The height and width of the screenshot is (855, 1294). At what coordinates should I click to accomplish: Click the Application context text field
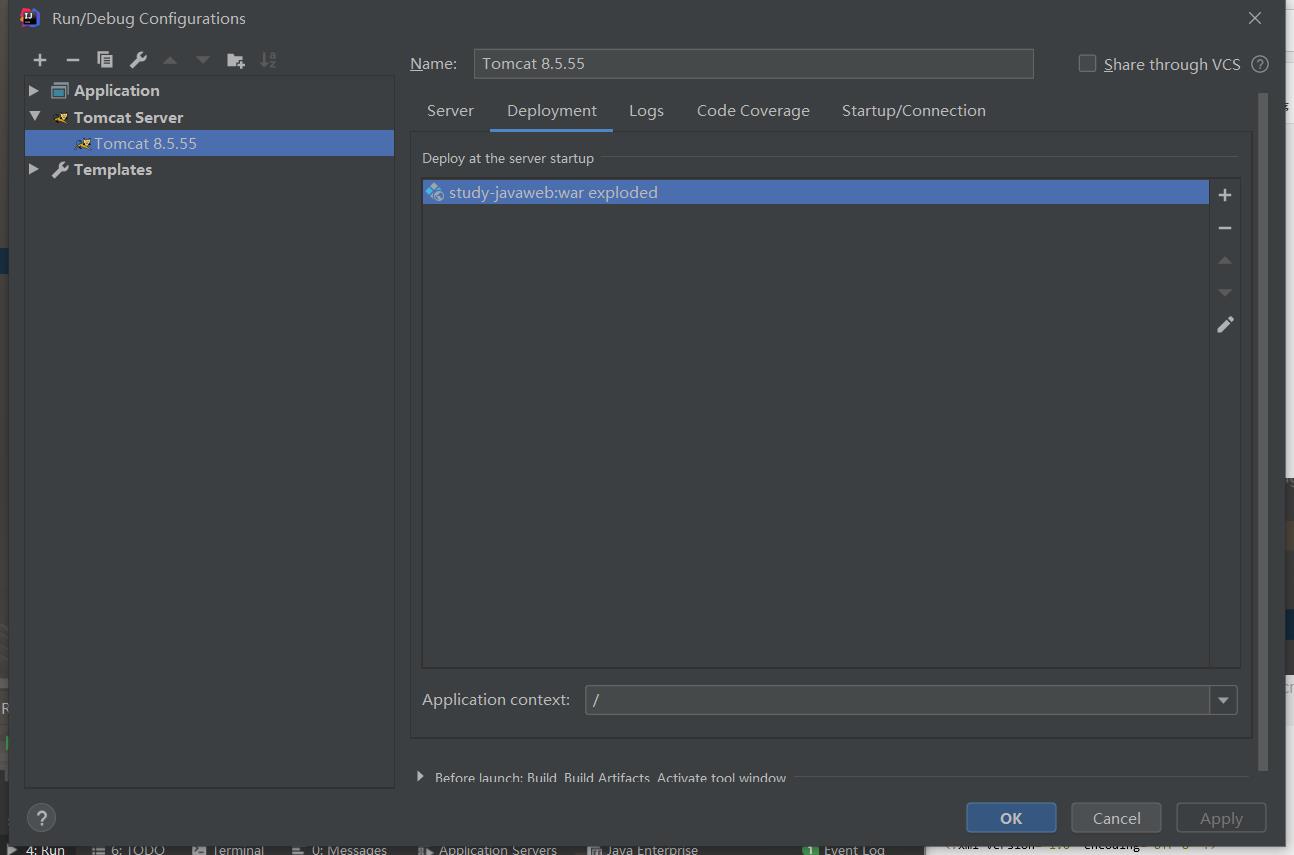tap(898, 700)
